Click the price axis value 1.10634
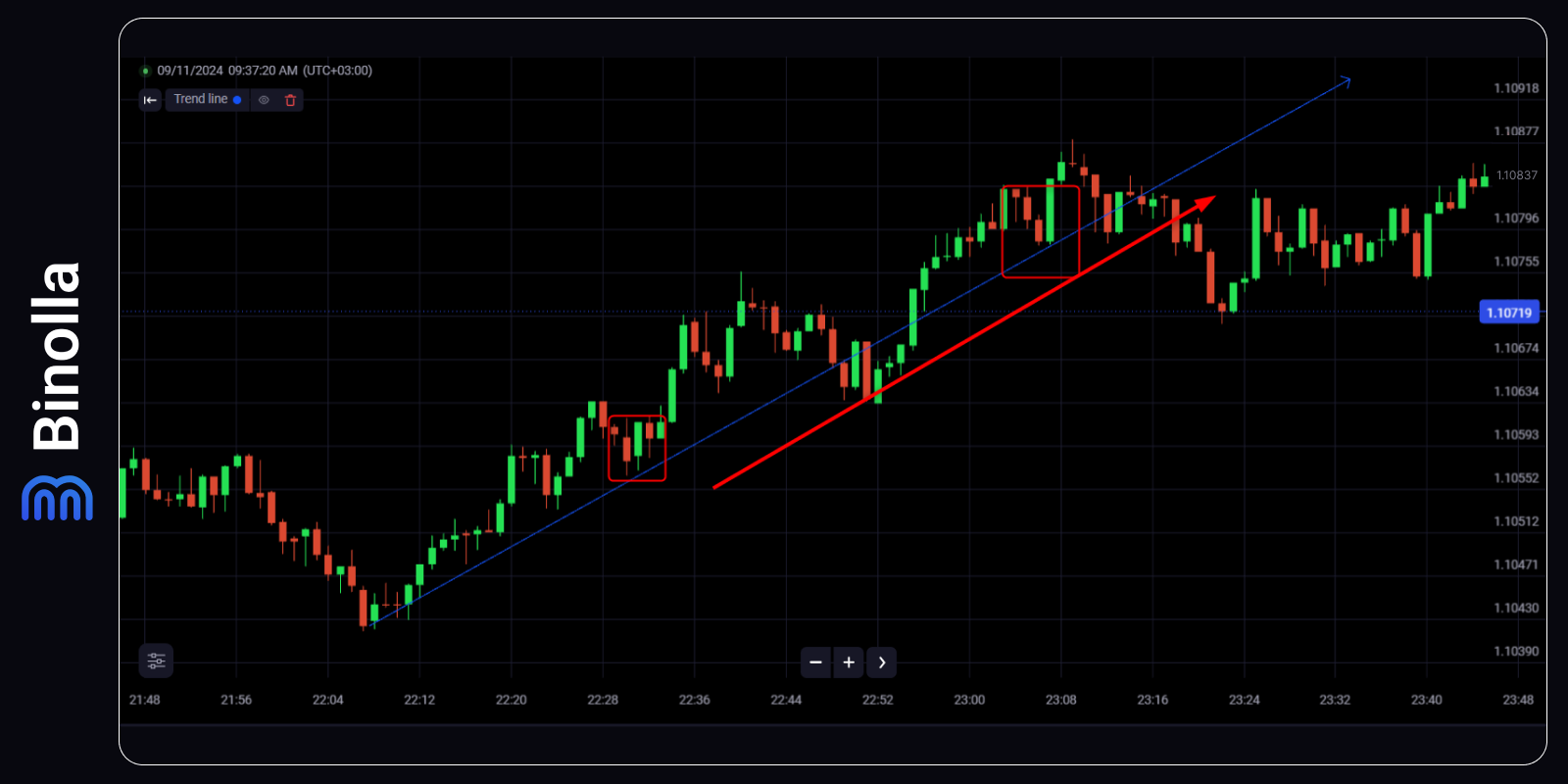The width and height of the screenshot is (1568, 784). 1516,391
